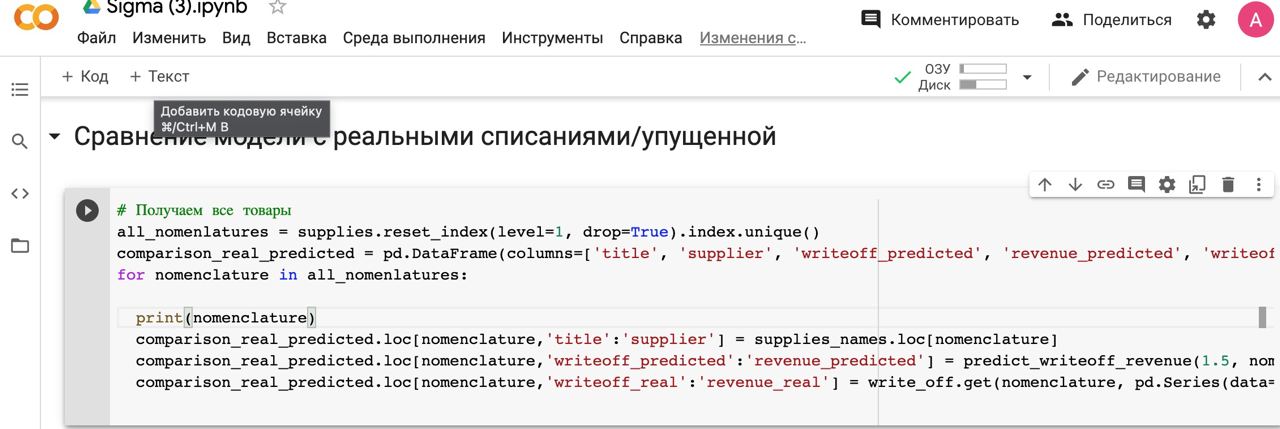Open the Файл menu
This screenshot has width=1280, height=429.
tap(96, 38)
